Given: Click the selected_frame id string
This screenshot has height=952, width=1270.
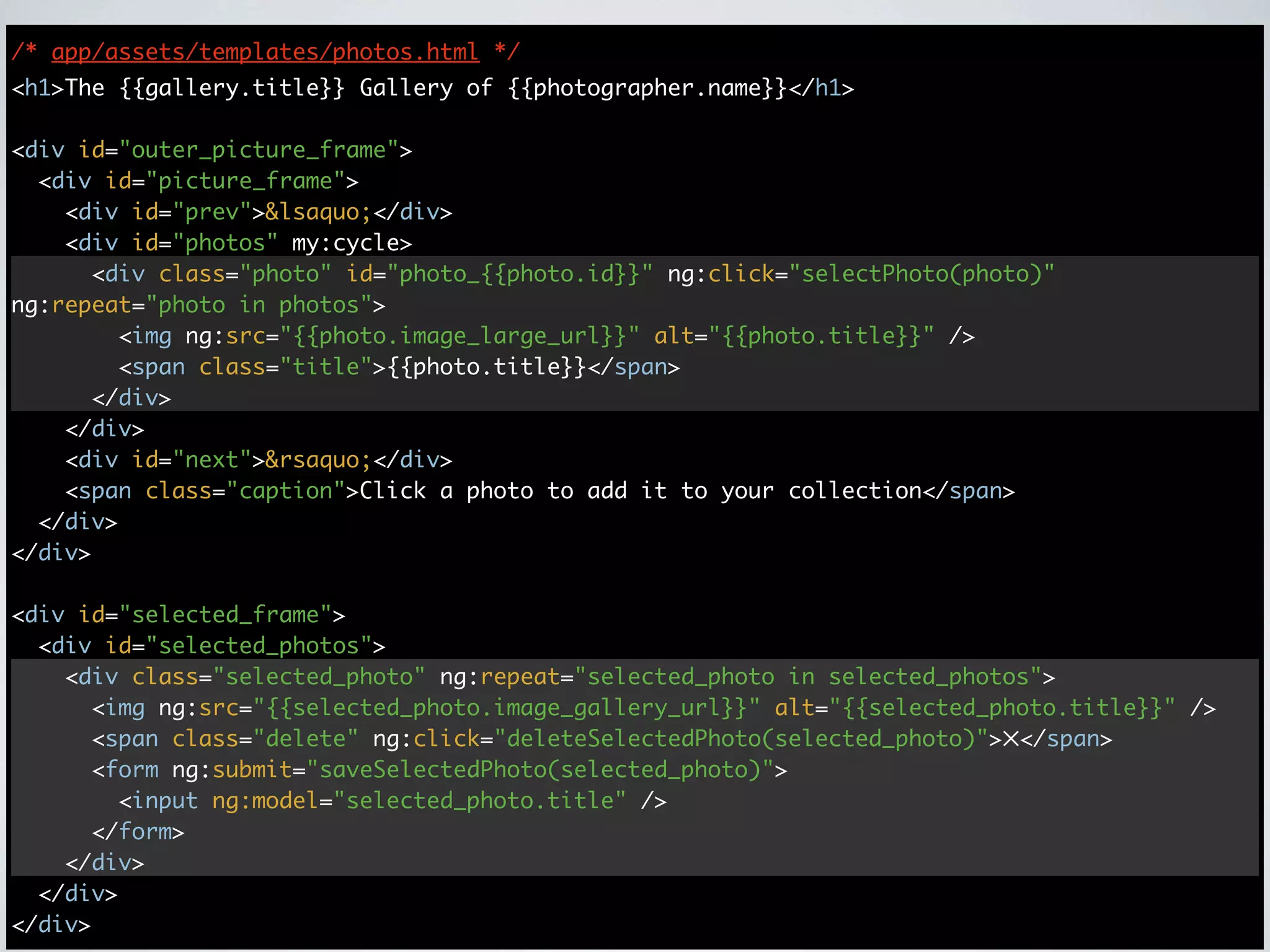Looking at the screenshot, I should [225, 615].
